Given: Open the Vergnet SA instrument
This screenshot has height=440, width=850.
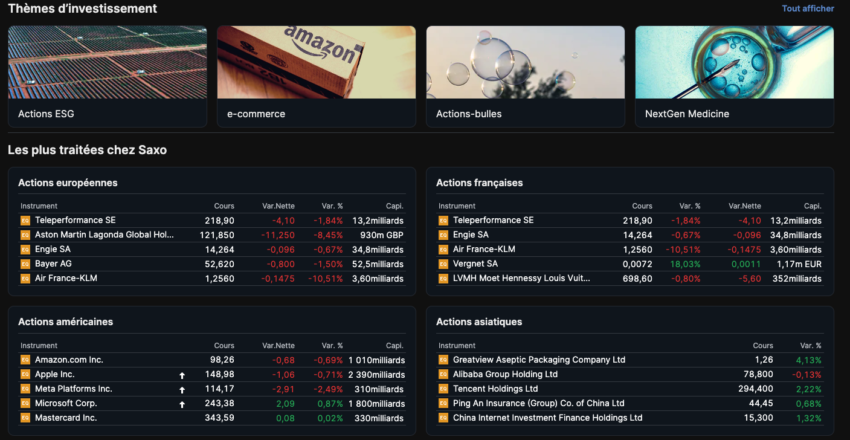Looking at the screenshot, I should pyautogui.click(x=475, y=264).
